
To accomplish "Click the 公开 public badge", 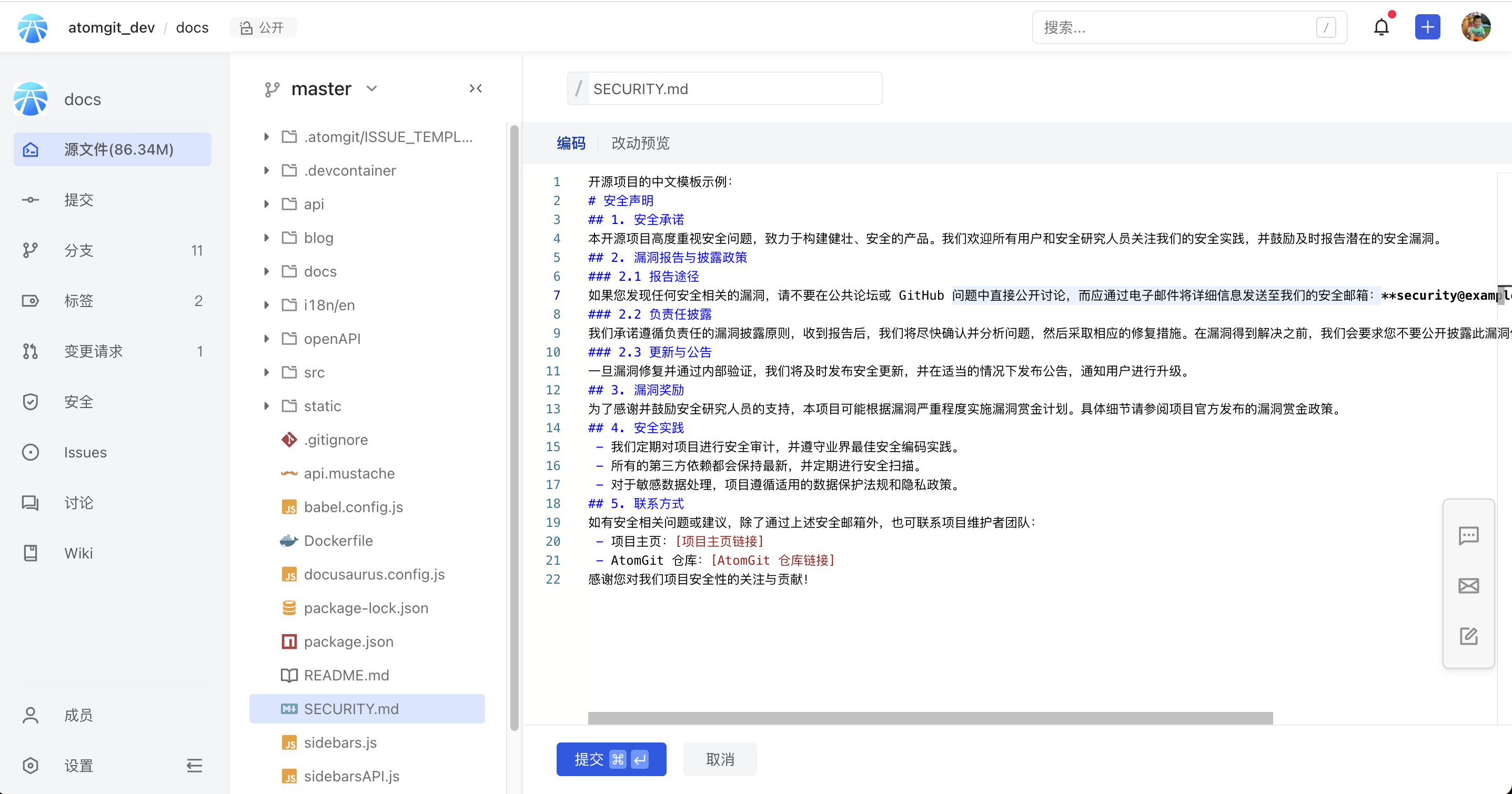I will click(x=263, y=27).
